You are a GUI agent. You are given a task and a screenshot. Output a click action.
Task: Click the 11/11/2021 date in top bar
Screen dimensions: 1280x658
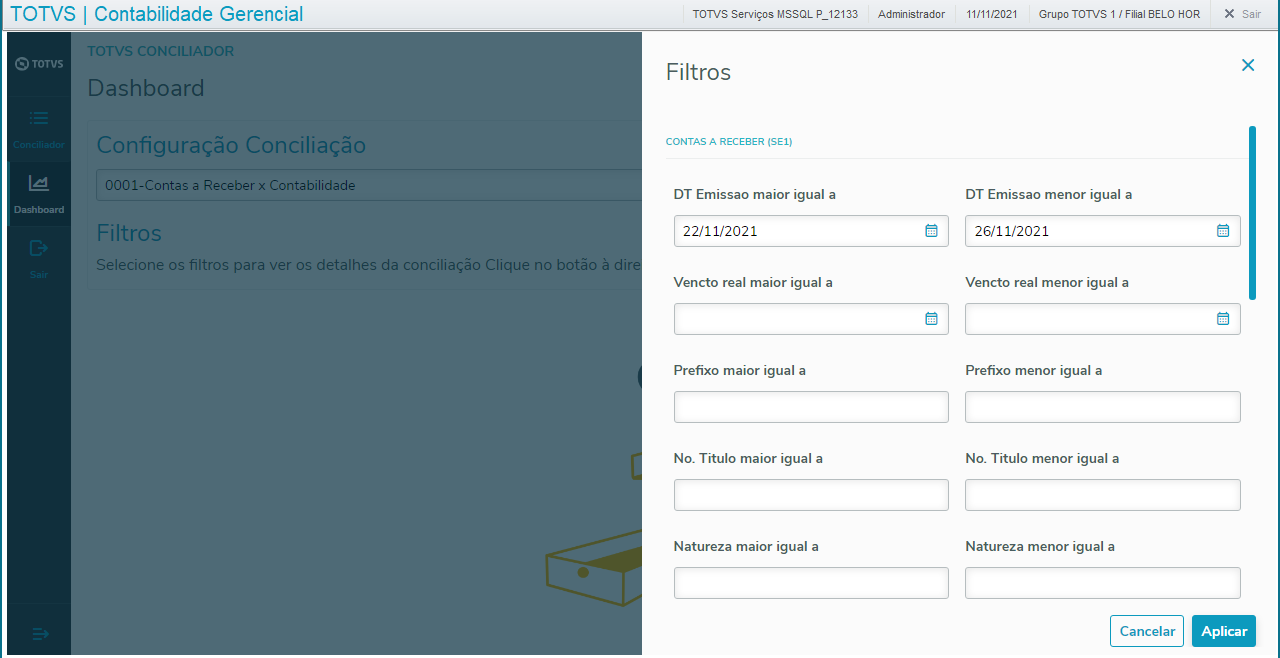pyautogui.click(x=992, y=15)
